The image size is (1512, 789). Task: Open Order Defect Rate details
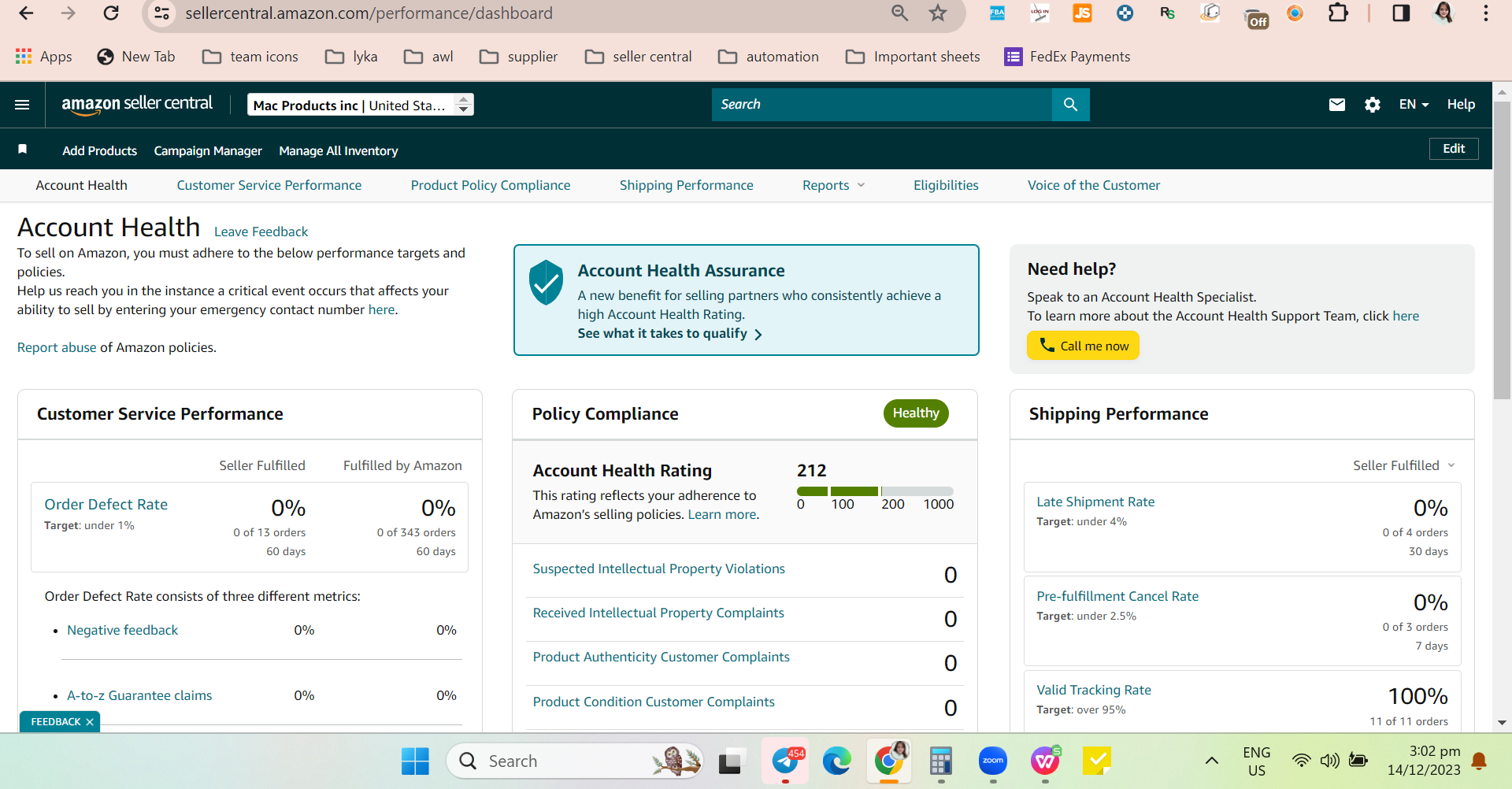tap(106, 505)
